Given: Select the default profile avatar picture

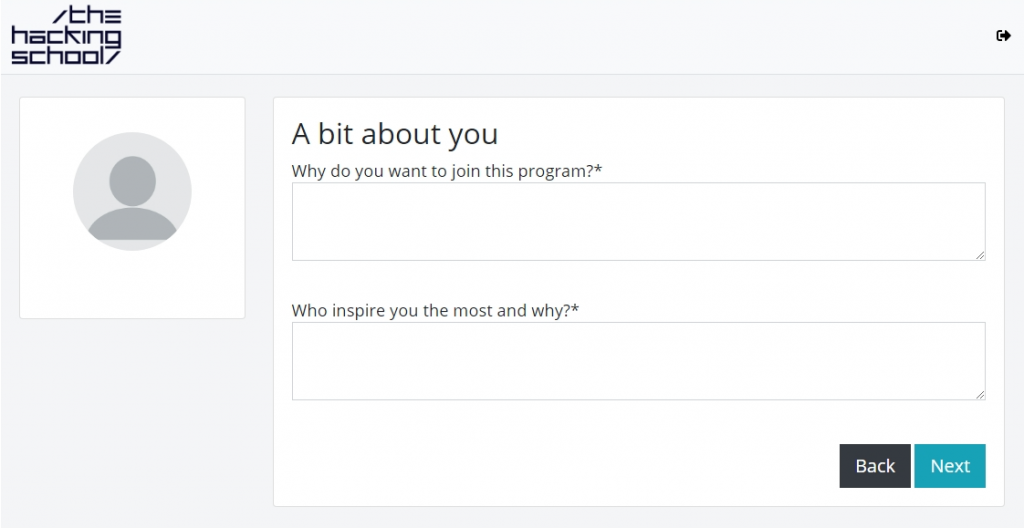Looking at the screenshot, I should [132, 191].
